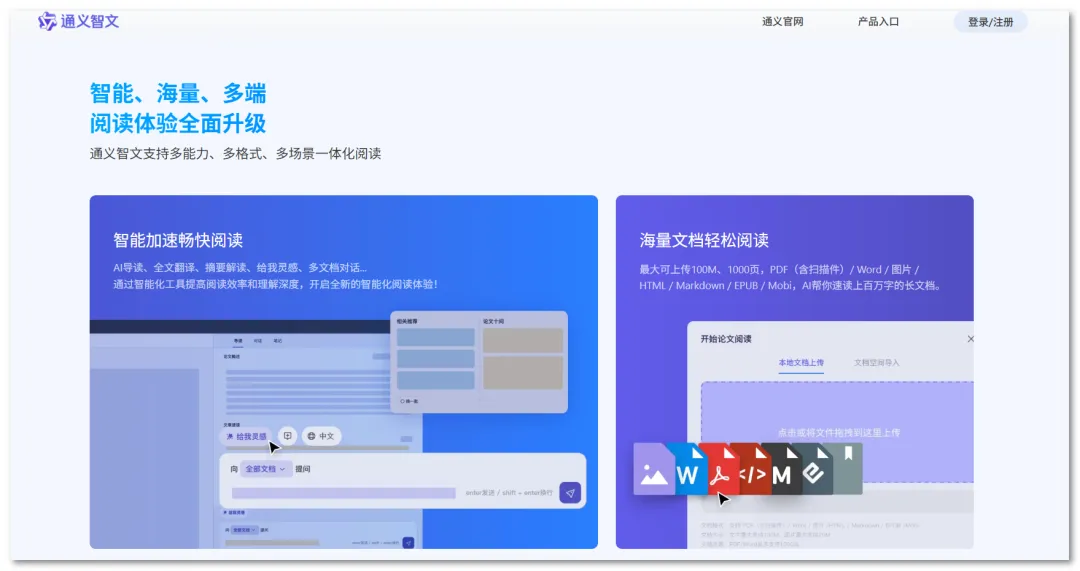Expand the 全部文档 dropdown in the large ask box

coord(265,469)
